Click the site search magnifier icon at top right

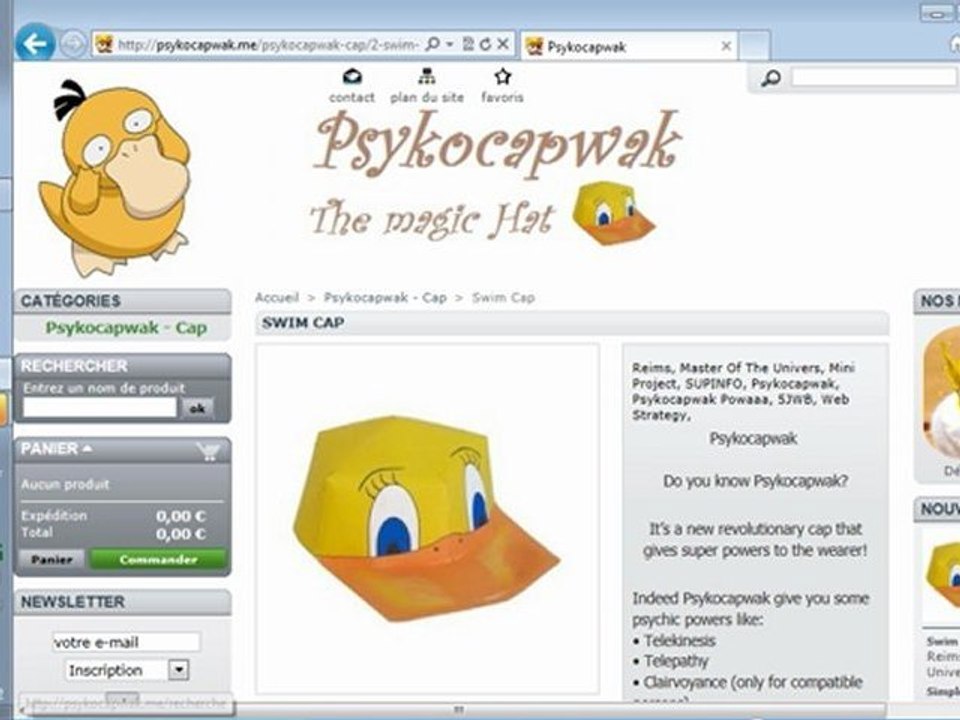pyautogui.click(x=770, y=78)
